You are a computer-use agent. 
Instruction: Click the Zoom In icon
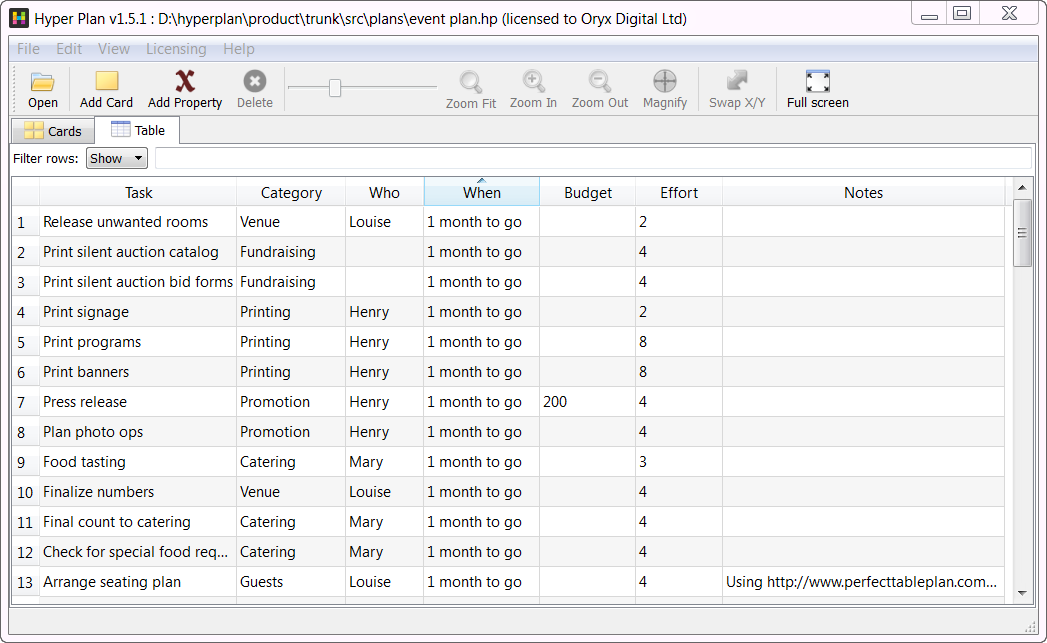pyautogui.click(x=533, y=82)
